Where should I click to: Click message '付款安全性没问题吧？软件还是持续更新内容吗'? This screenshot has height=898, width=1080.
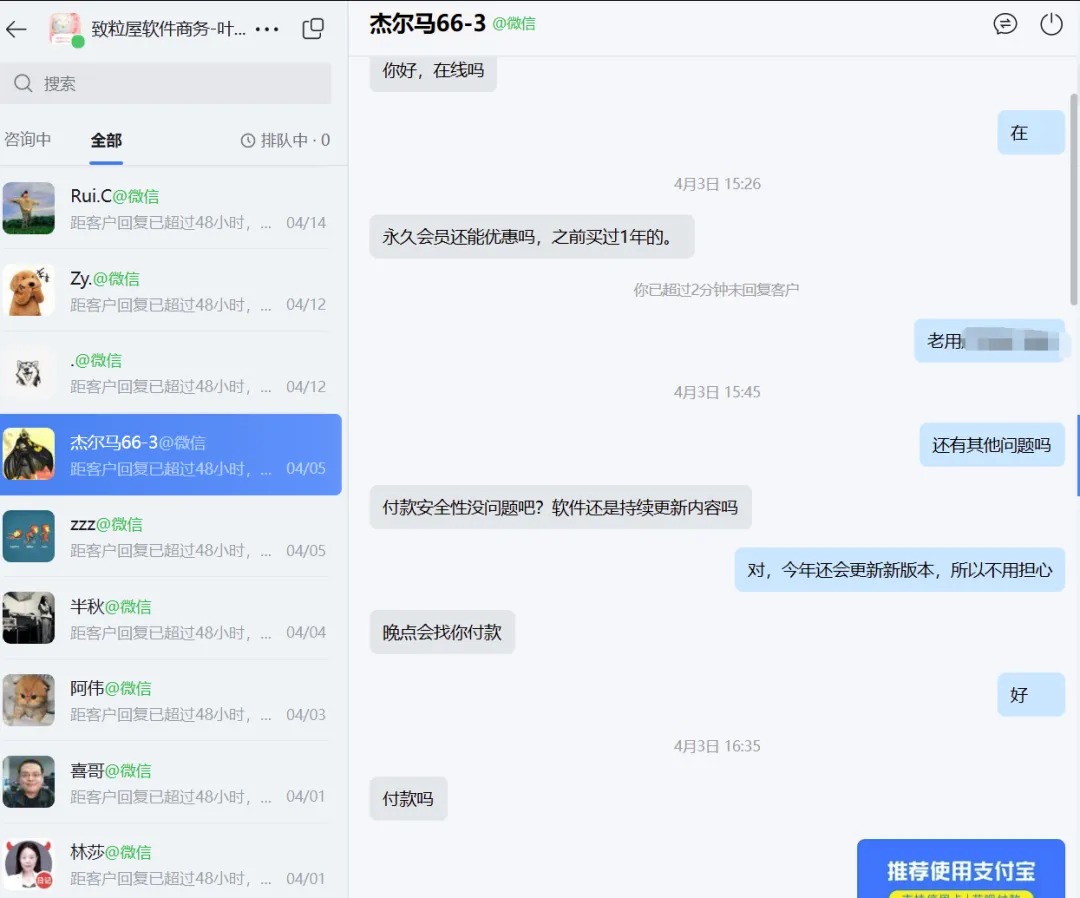[x=561, y=508]
